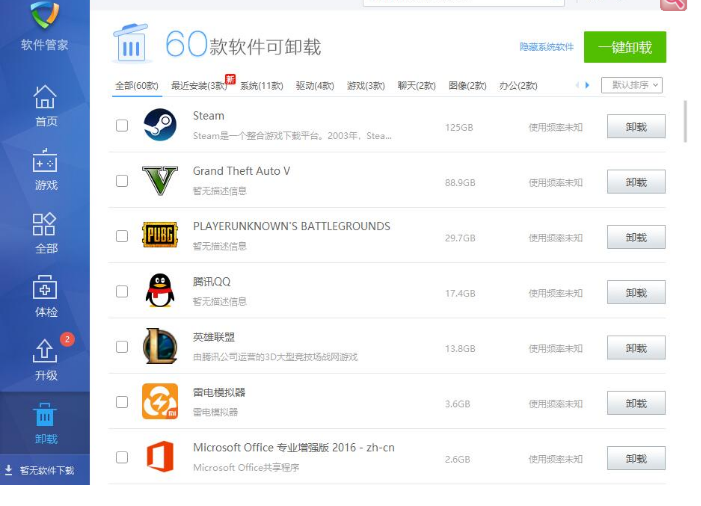Click the 3.6GB size value
Viewport: 701px width, 506px height.
[457, 404]
